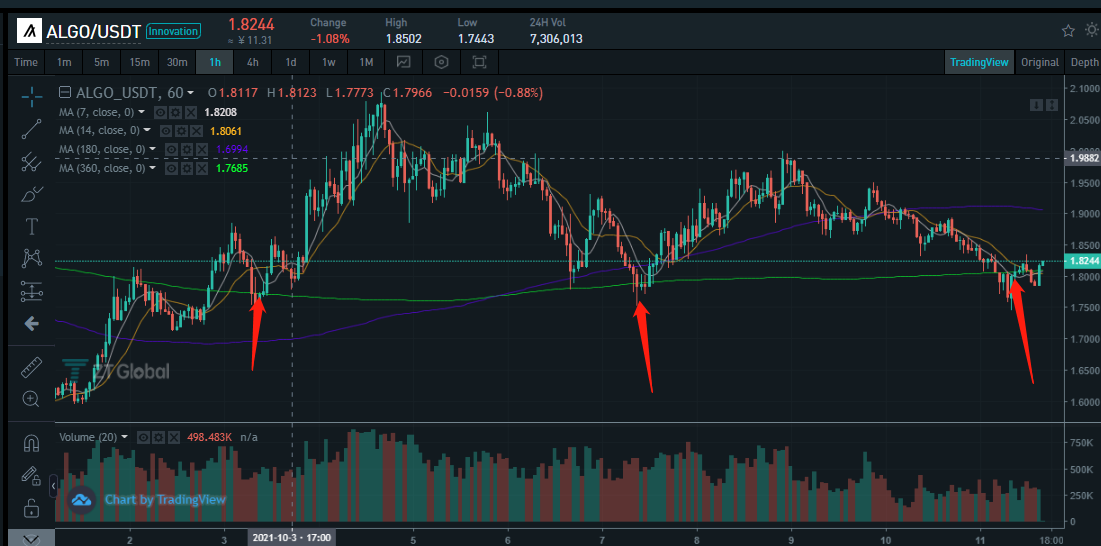Image resolution: width=1101 pixels, height=546 pixels.
Task: Remove the MA 360 indicator
Action: (x=201, y=168)
